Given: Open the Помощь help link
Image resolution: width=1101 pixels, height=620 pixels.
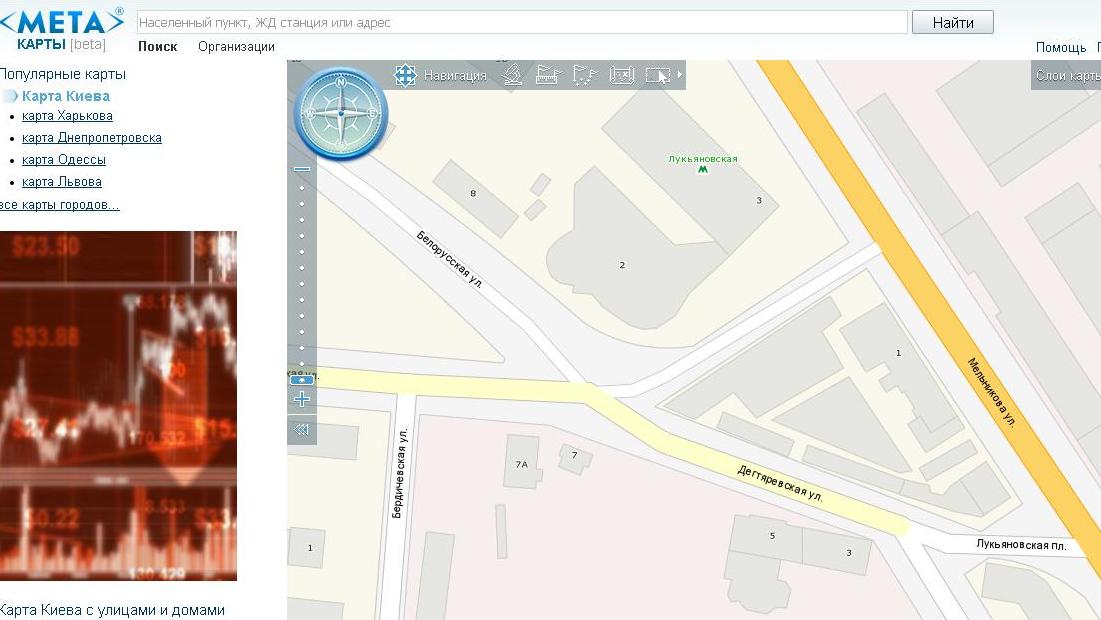Looking at the screenshot, I should coord(1060,47).
